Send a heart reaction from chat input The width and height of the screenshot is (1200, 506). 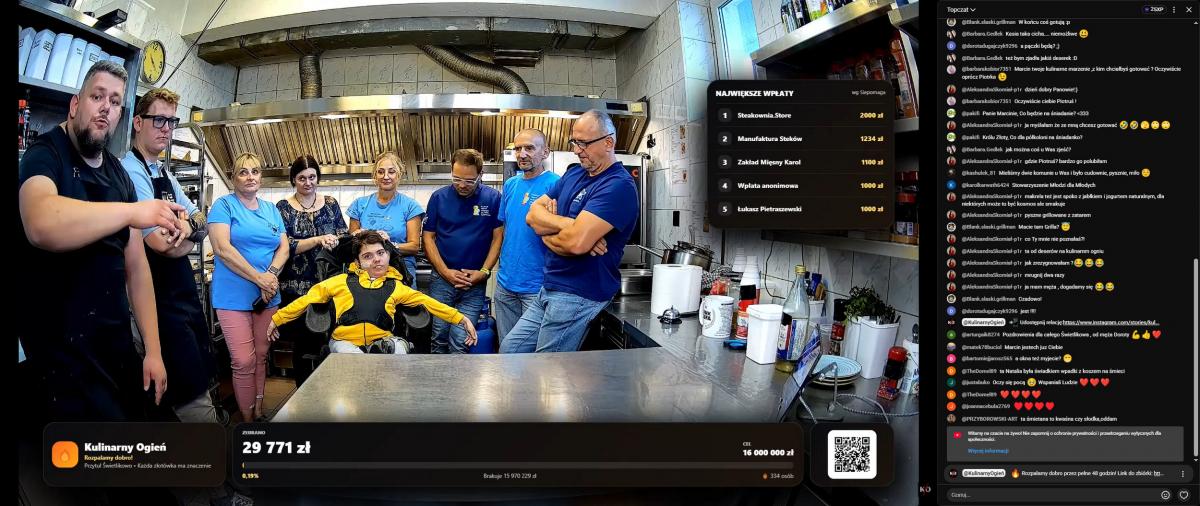click(x=1184, y=494)
